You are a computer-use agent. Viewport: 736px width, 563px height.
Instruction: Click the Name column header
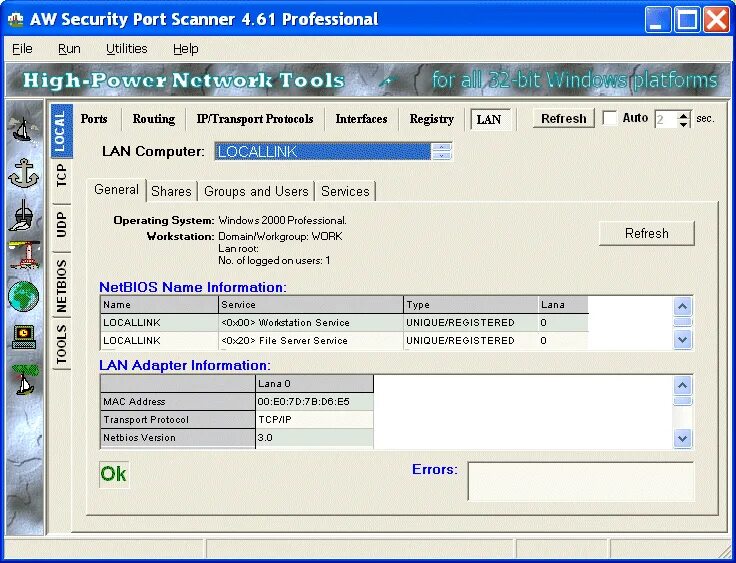159,304
